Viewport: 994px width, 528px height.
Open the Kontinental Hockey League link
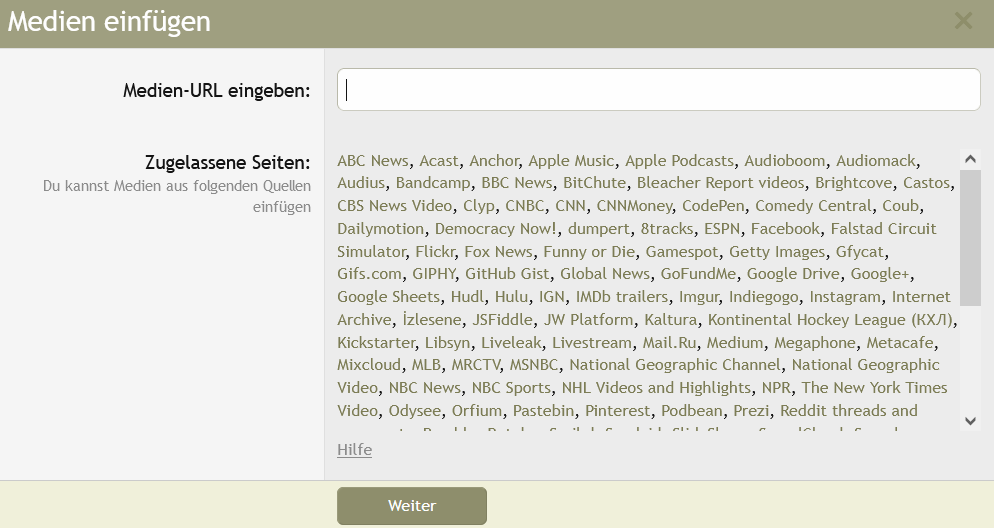click(x=830, y=319)
